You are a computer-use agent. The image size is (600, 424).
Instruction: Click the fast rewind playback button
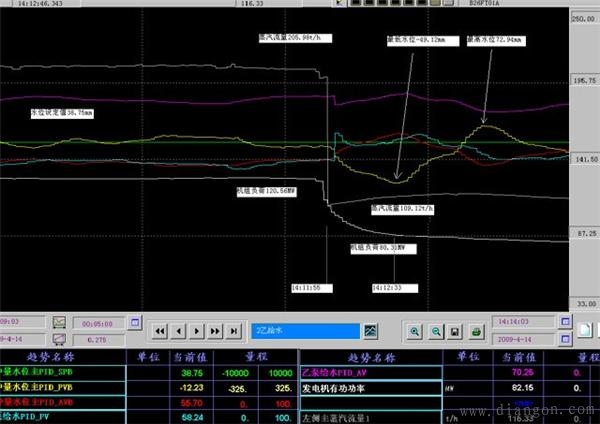tap(160, 330)
